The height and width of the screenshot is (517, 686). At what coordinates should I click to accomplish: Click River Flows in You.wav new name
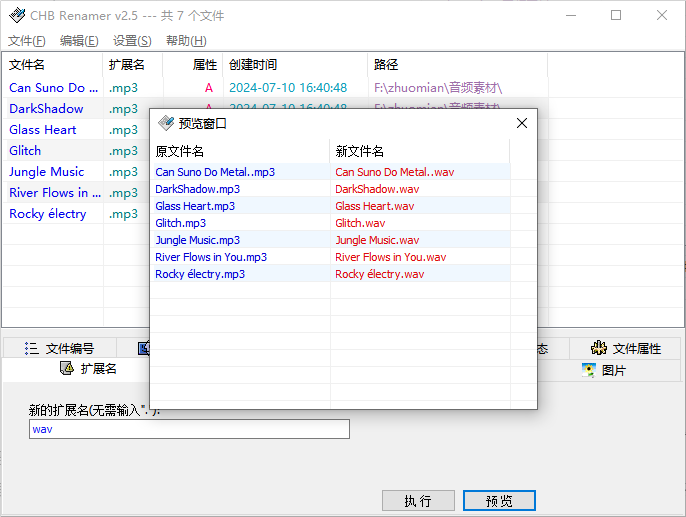pos(391,257)
